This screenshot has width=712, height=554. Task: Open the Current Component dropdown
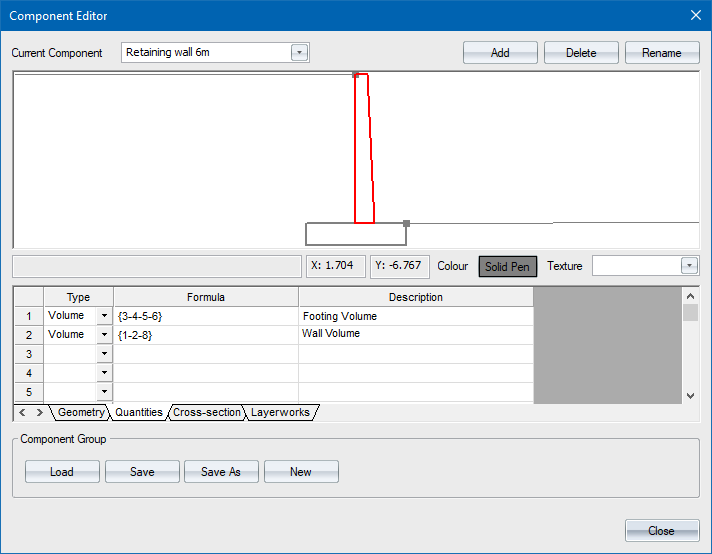coord(299,53)
